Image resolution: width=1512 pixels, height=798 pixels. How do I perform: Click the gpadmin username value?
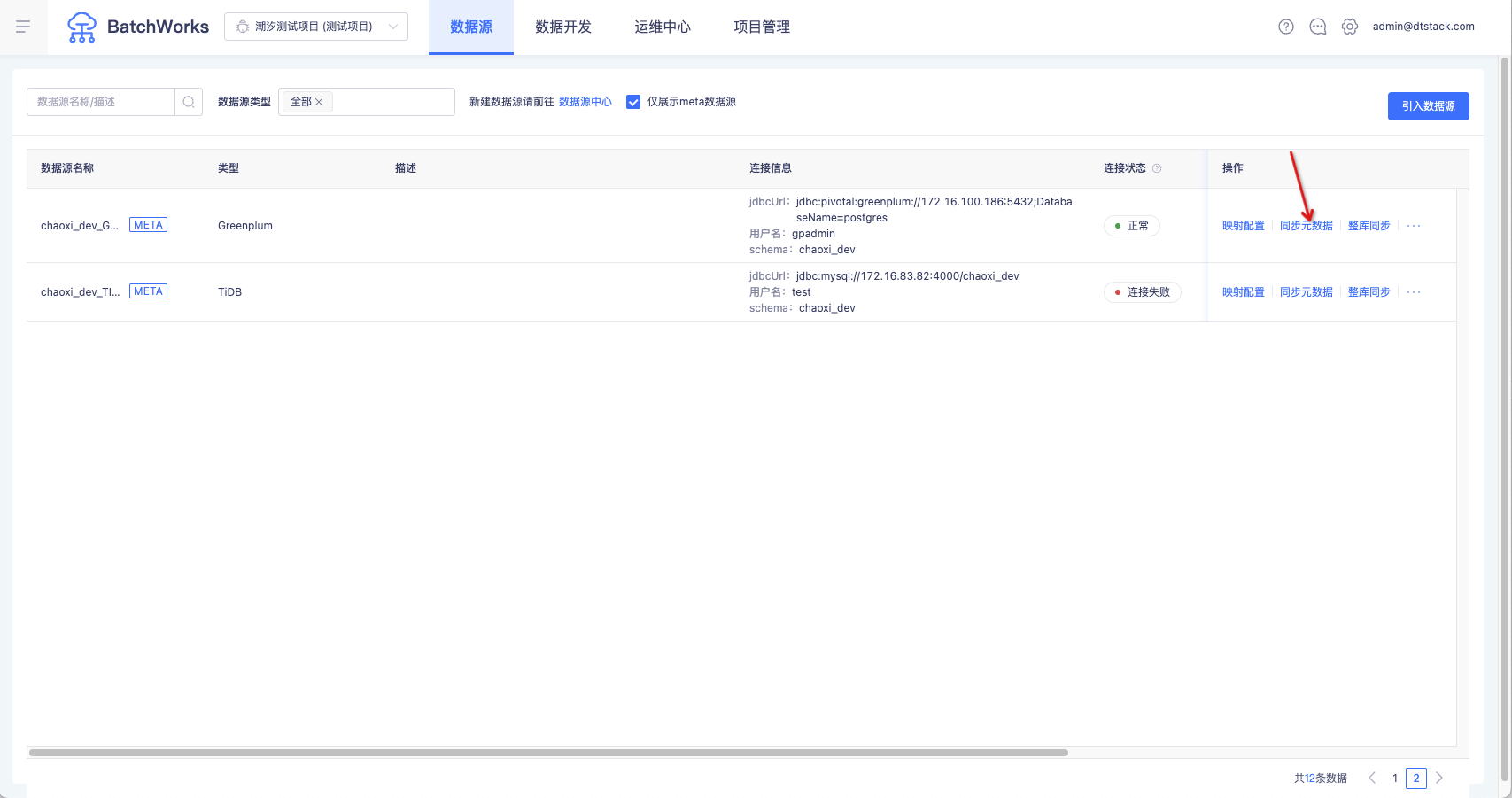click(x=813, y=234)
